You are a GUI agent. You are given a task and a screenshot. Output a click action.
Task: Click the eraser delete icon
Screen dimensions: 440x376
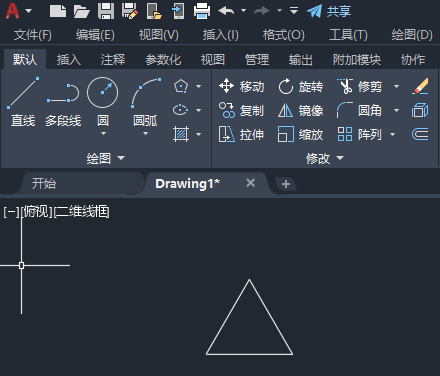pos(420,86)
